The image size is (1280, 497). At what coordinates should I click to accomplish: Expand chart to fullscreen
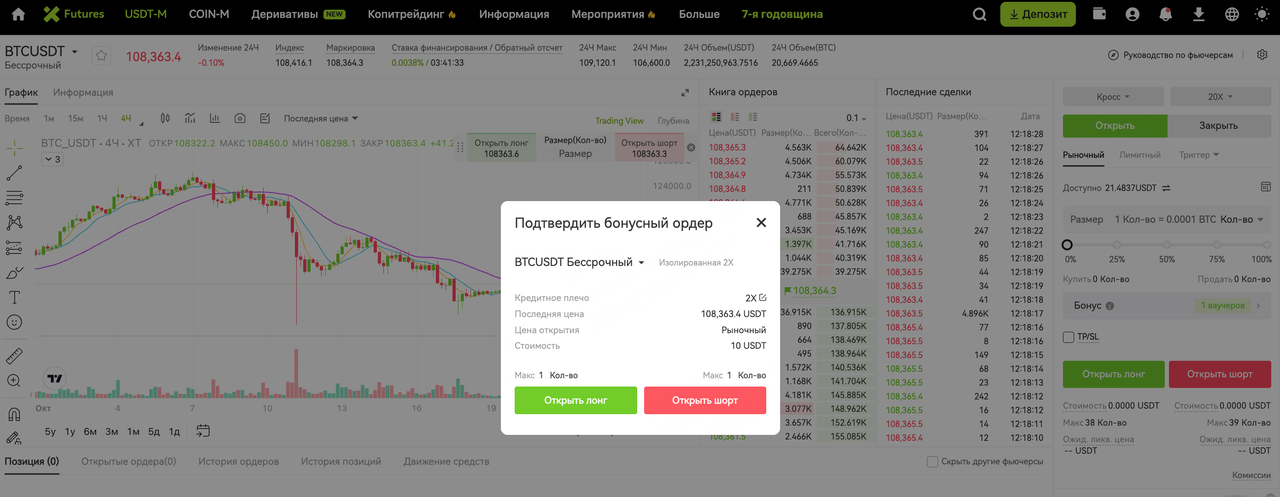point(685,93)
